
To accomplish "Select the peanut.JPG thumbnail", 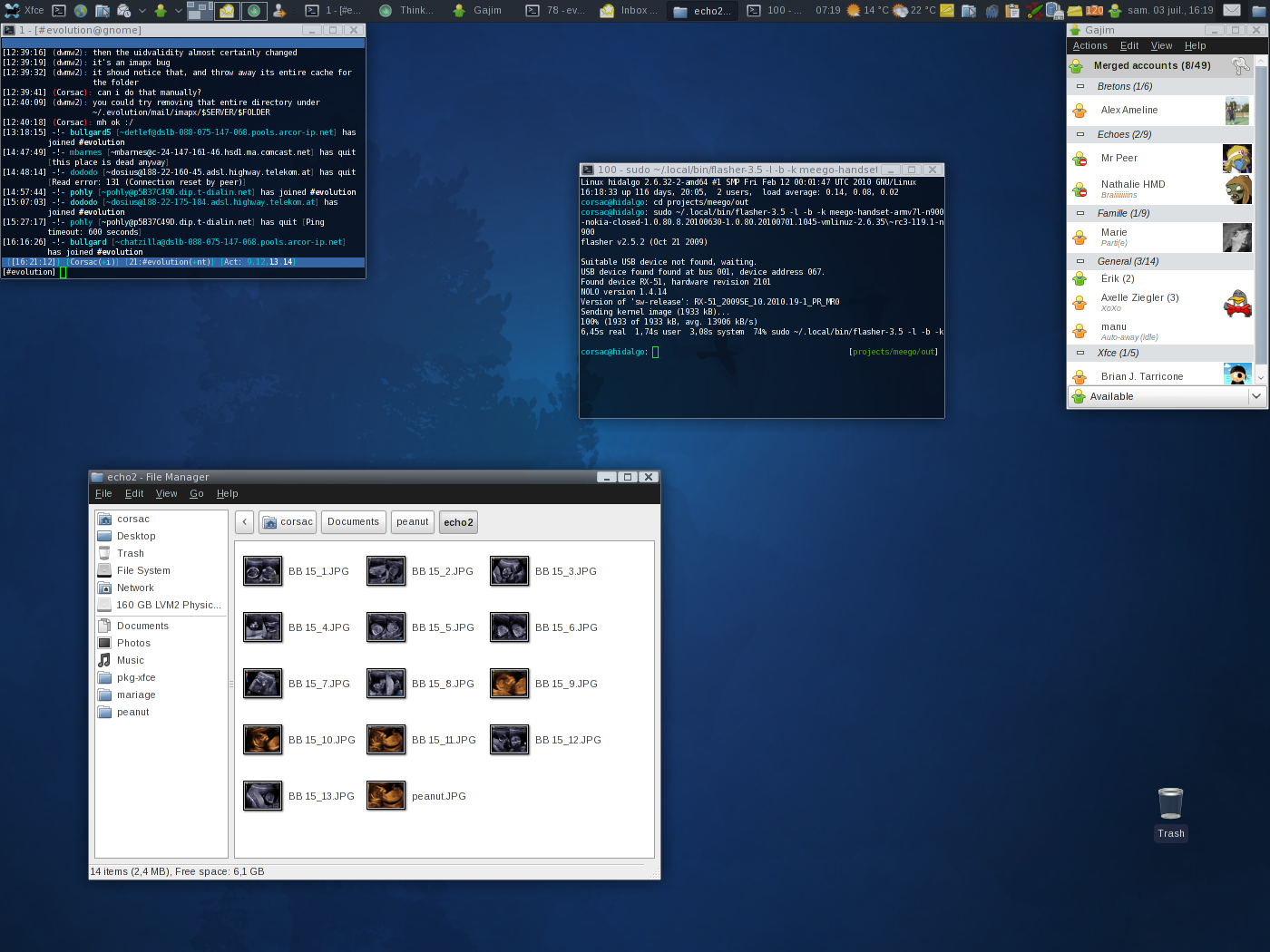I will pos(386,796).
